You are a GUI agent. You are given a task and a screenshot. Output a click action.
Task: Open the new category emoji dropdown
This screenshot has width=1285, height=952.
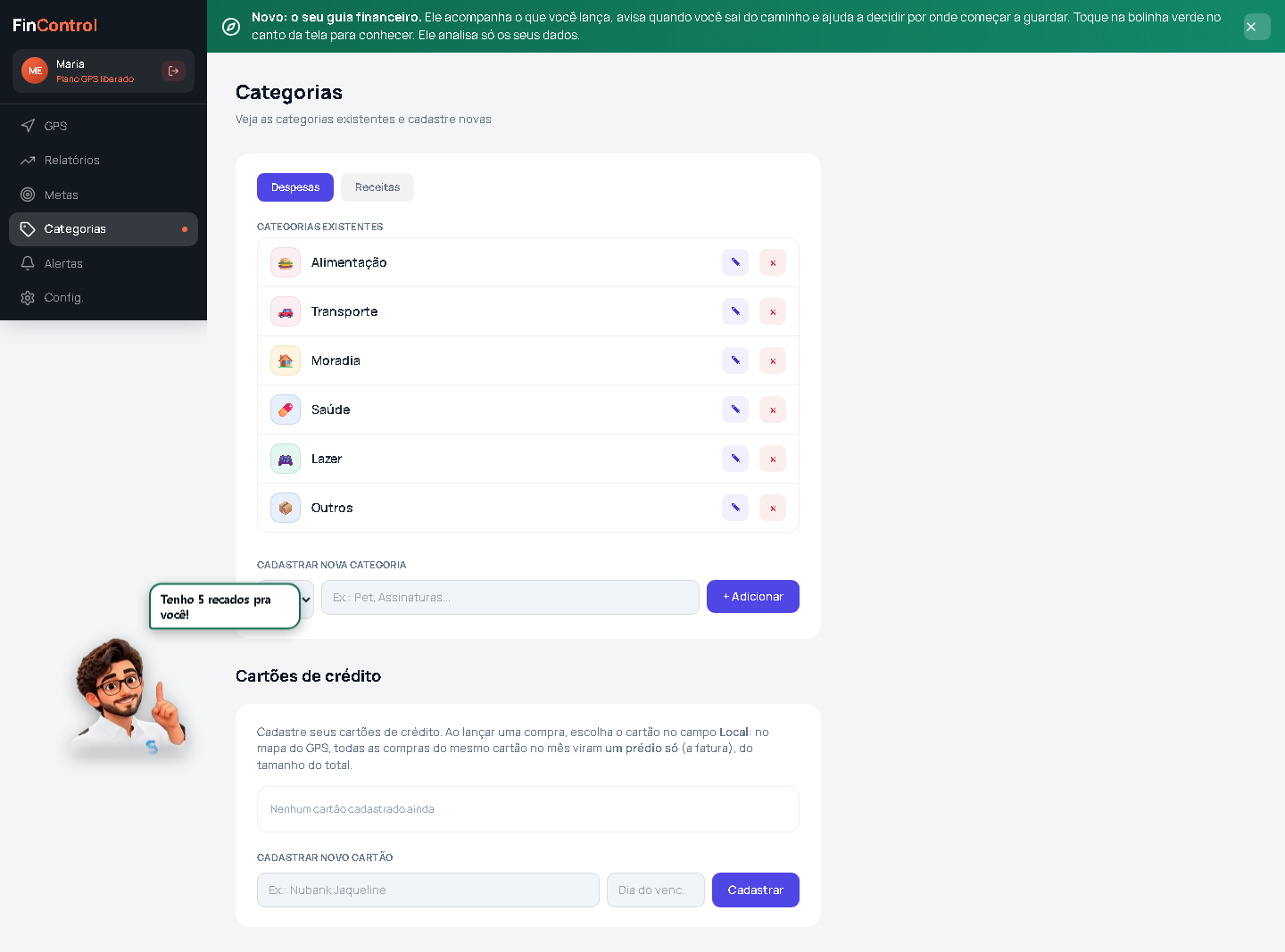(x=305, y=600)
